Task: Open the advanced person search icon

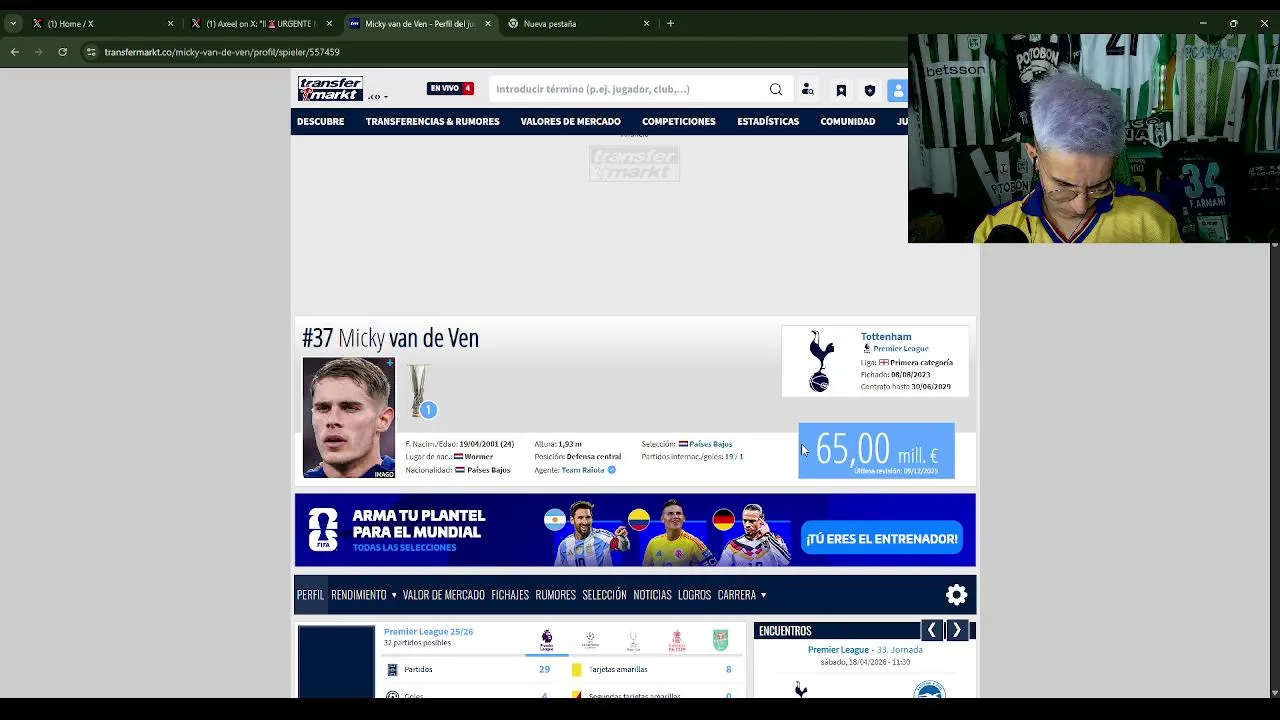Action: click(808, 90)
